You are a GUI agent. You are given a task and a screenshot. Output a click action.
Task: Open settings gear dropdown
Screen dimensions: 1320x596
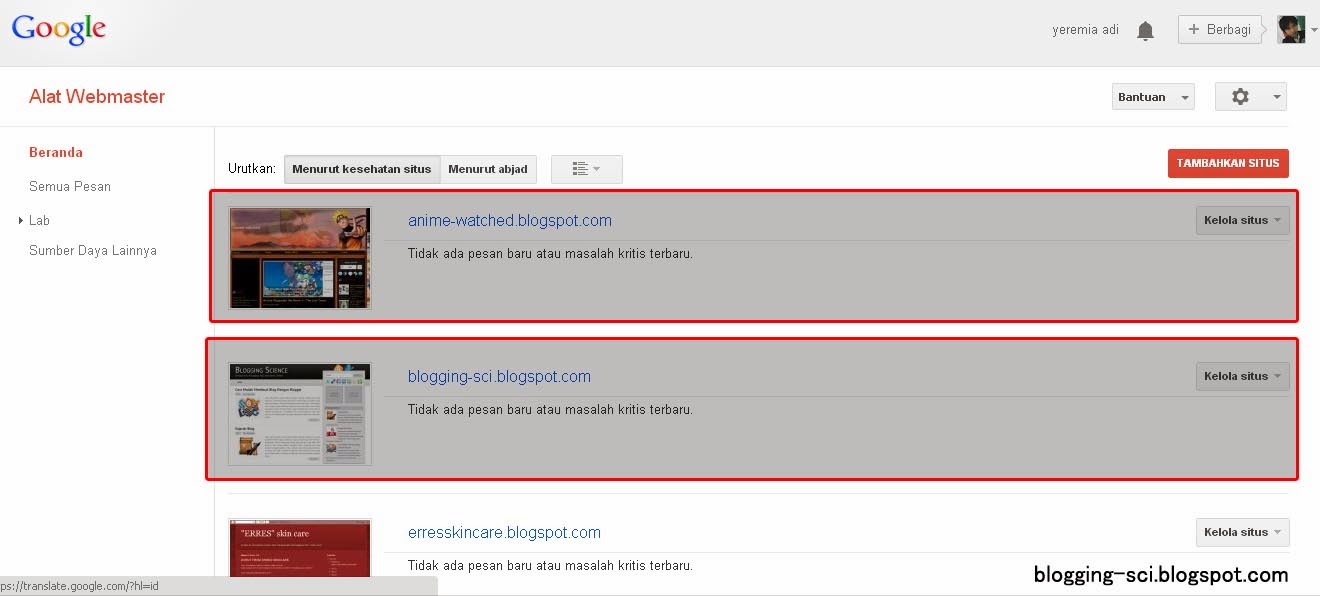(1250, 97)
